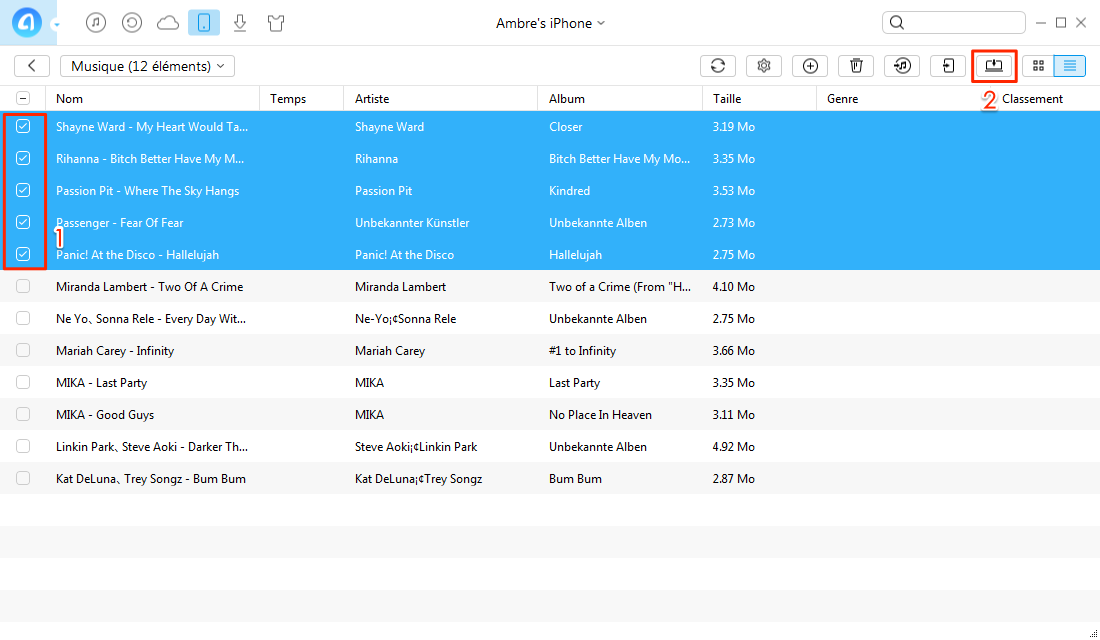Viewport: 1100px width, 640px height.
Task: Open the dropdown arrow beside the logo
Action: 56,25
